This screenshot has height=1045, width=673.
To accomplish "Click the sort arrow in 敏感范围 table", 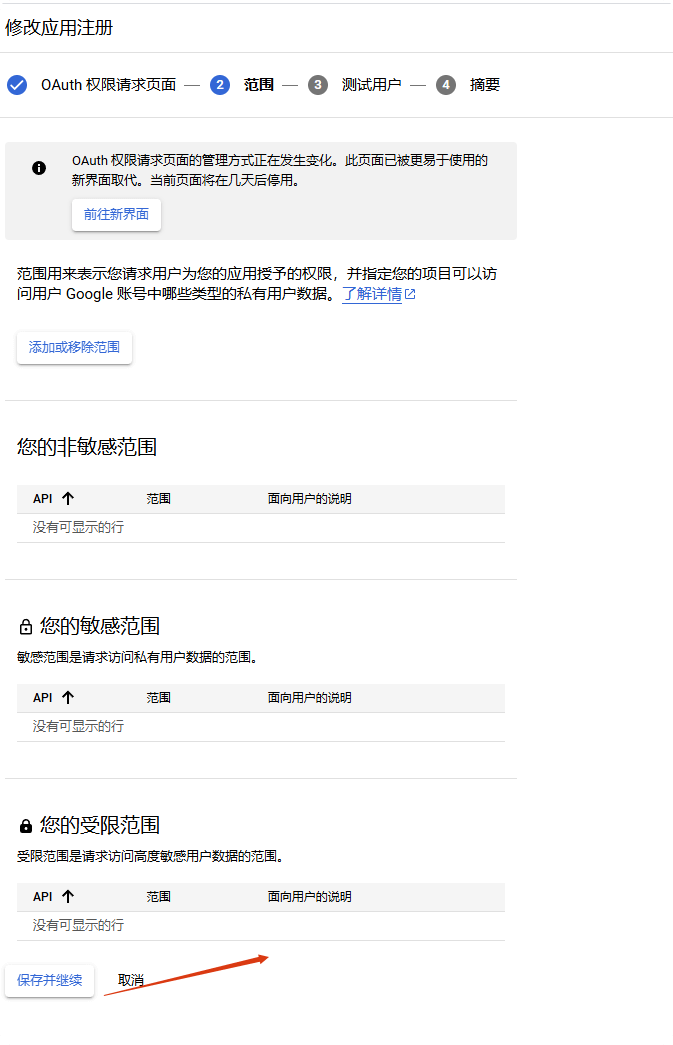I will (x=68, y=698).
